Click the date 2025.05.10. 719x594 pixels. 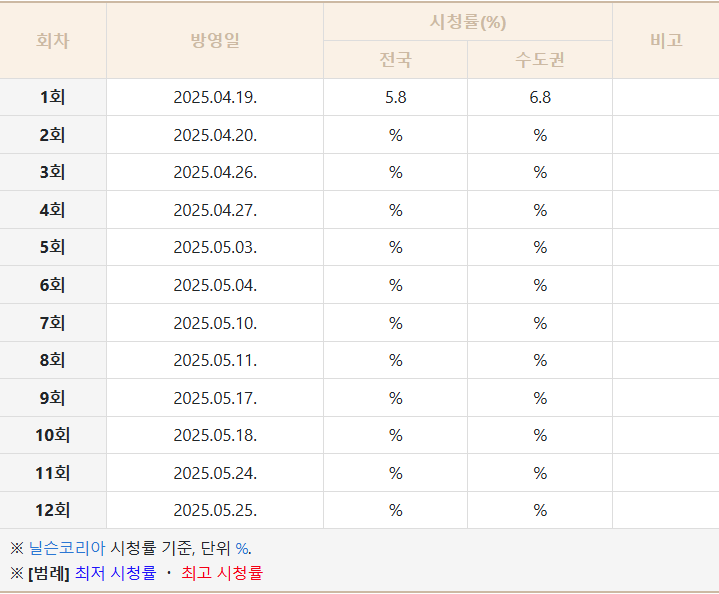pyautogui.click(x=215, y=323)
